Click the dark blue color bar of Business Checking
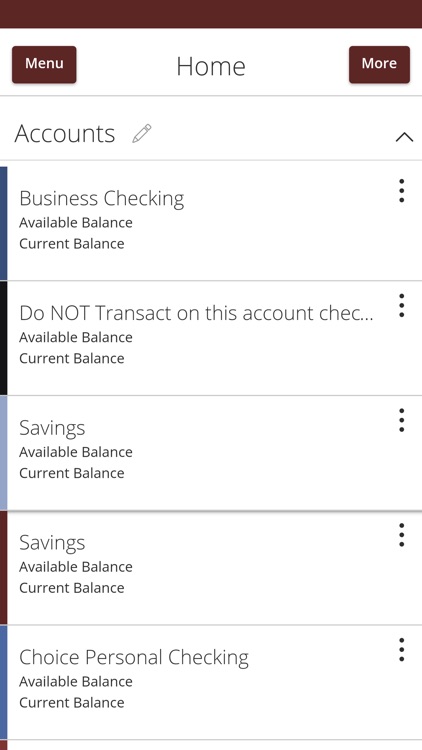Viewport: 422px width, 750px height. [3, 223]
